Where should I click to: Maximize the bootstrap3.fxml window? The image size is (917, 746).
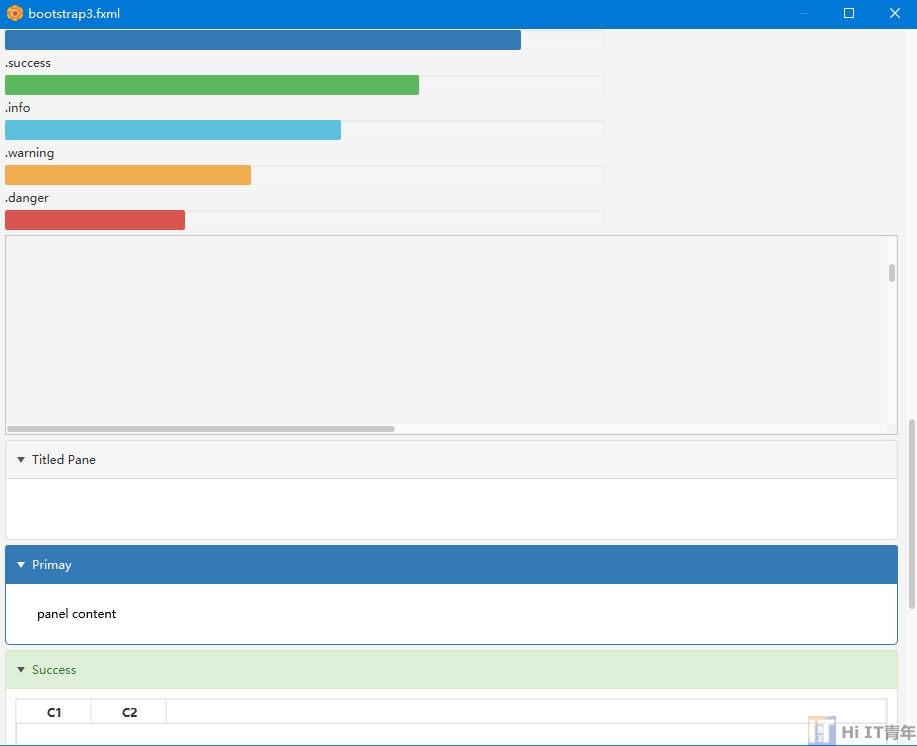tap(849, 14)
